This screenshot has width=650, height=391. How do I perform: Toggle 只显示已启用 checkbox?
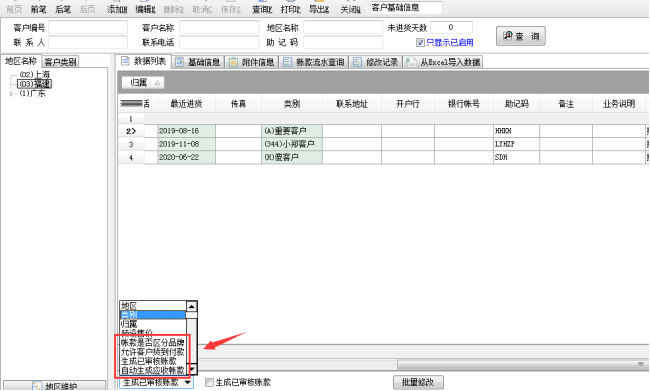(x=420, y=43)
